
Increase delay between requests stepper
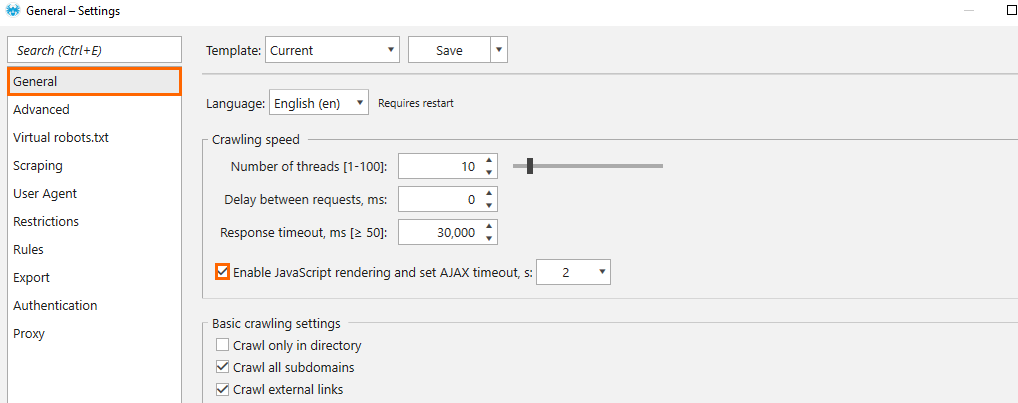[490, 194]
